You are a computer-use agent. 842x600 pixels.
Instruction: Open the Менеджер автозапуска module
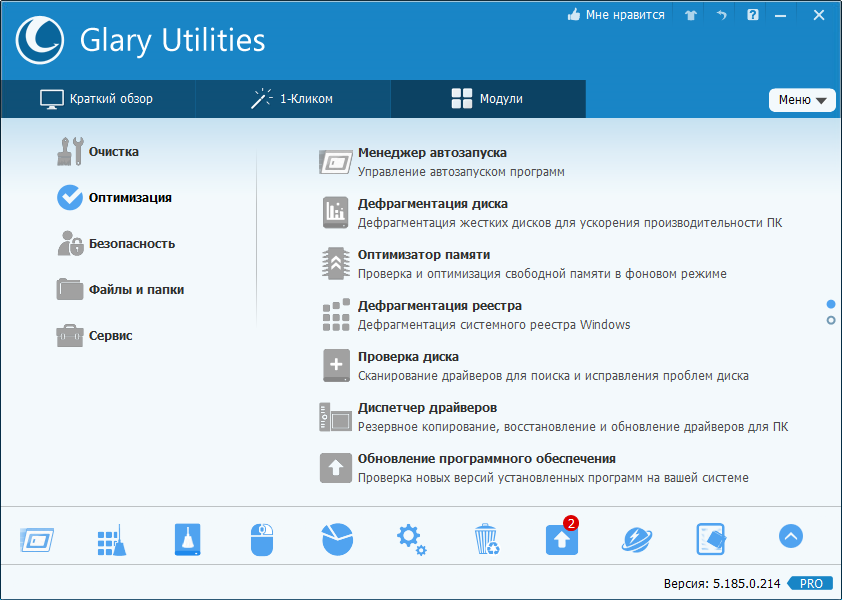(433, 156)
